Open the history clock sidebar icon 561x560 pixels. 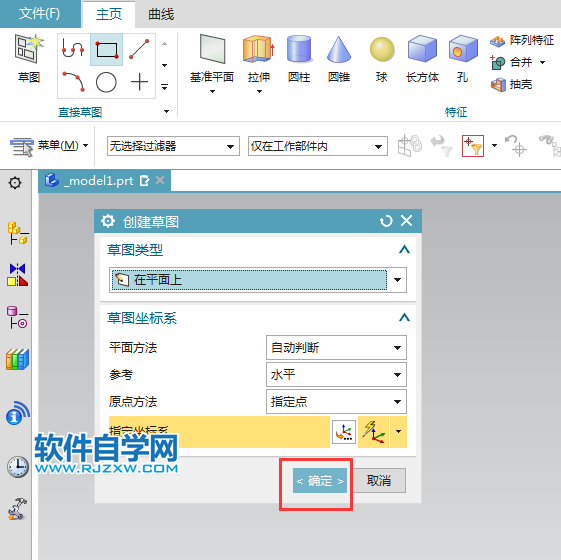[x=18, y=466]
